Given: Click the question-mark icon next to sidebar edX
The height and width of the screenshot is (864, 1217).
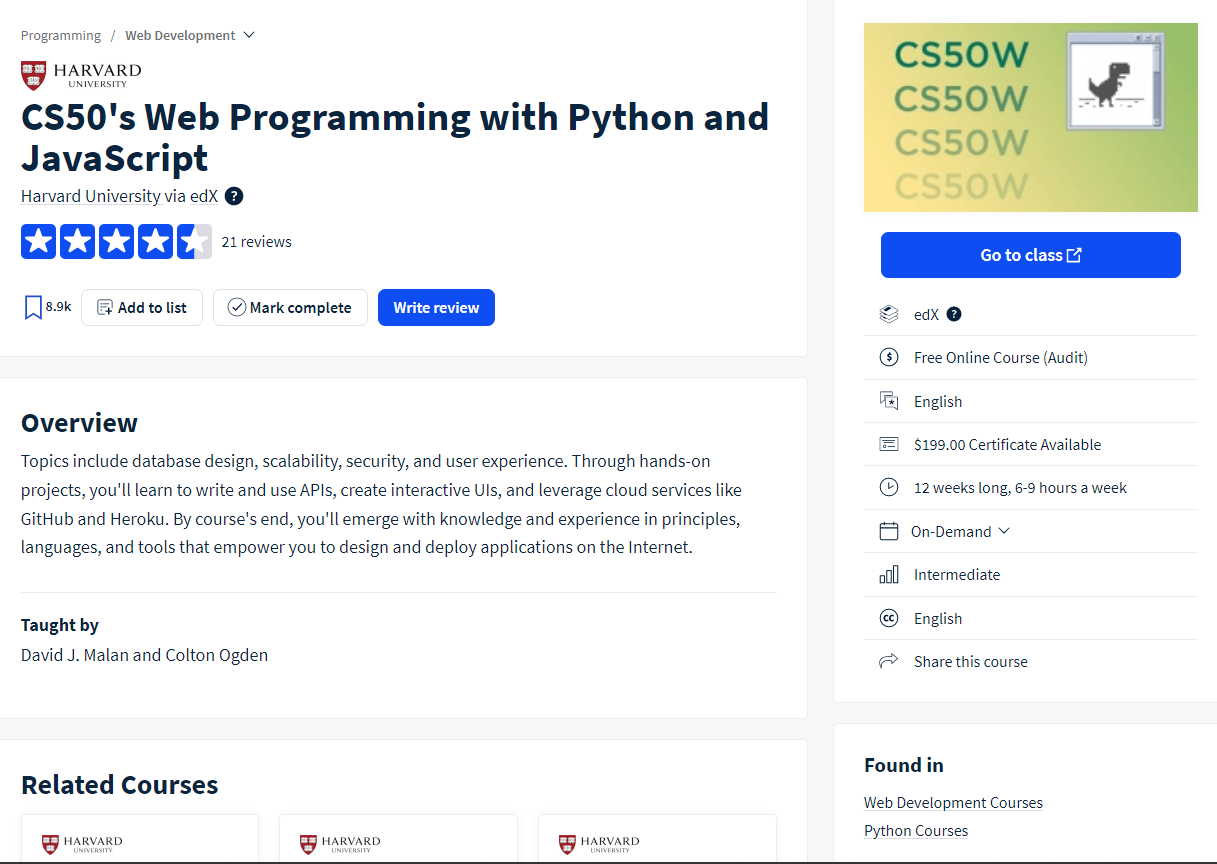Looking at the screenshot, I should [954, 314].
